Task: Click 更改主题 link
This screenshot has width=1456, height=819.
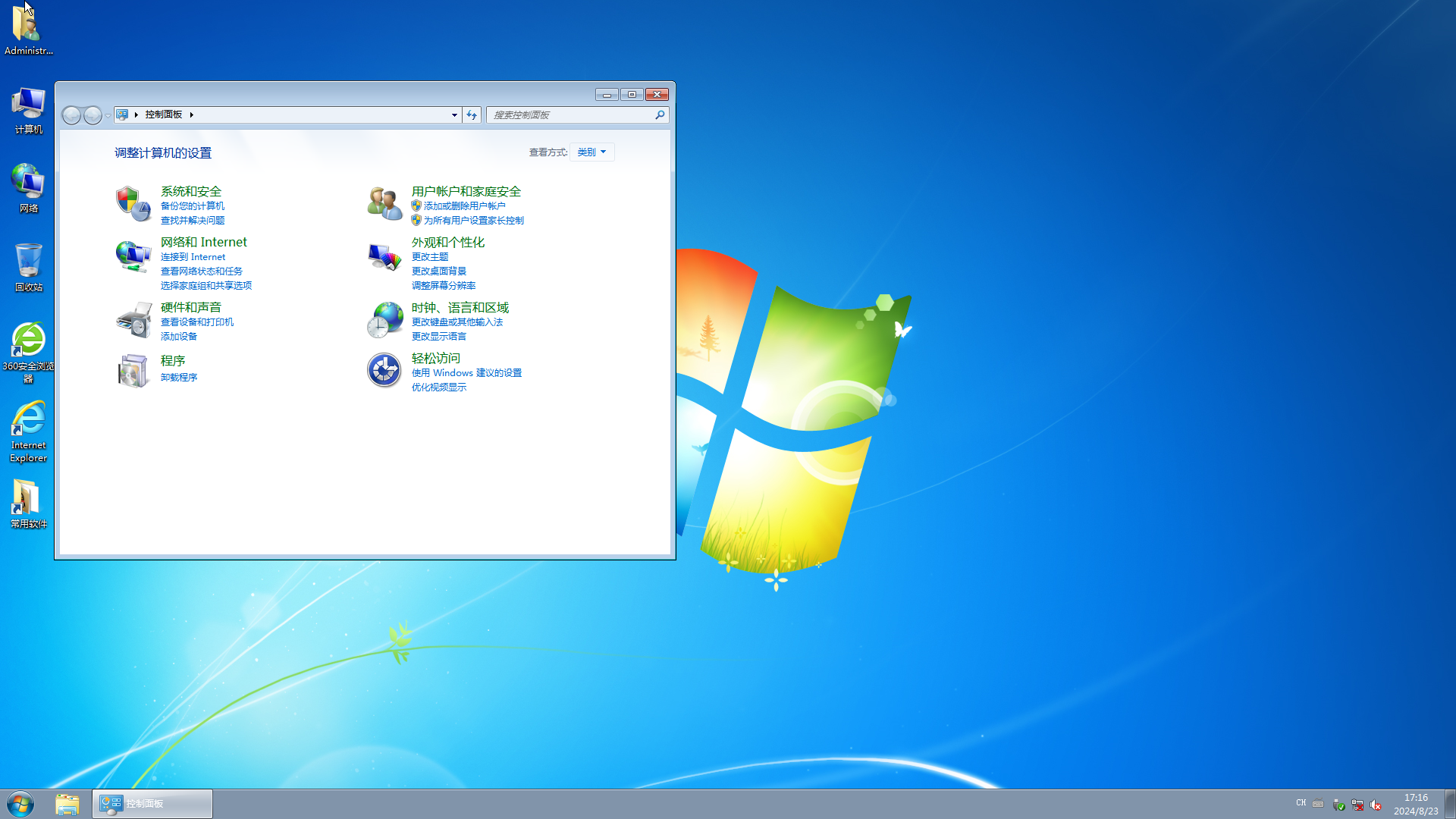Action: pos(430,257)
